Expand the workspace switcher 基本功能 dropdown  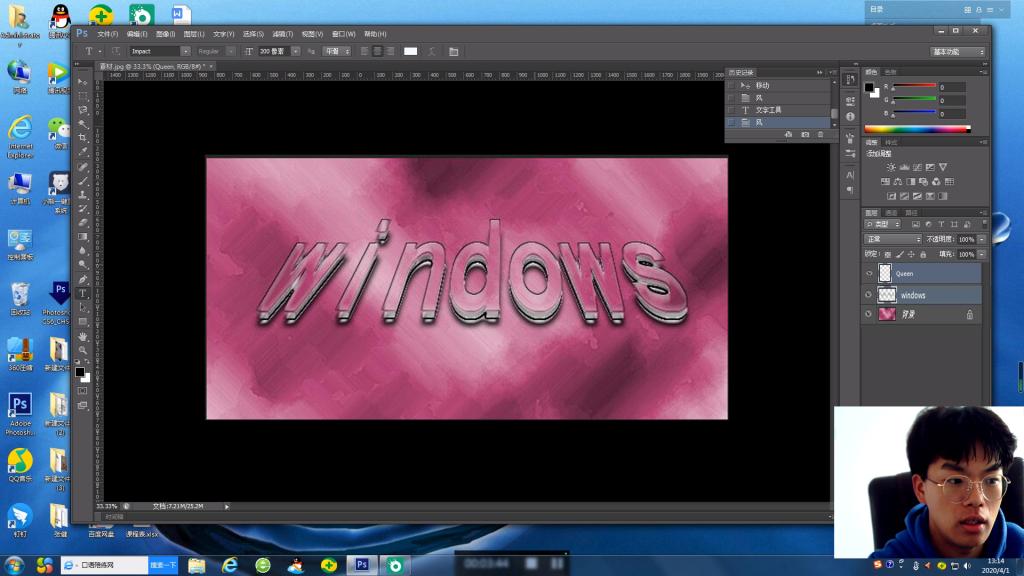[x=958, y=51]
